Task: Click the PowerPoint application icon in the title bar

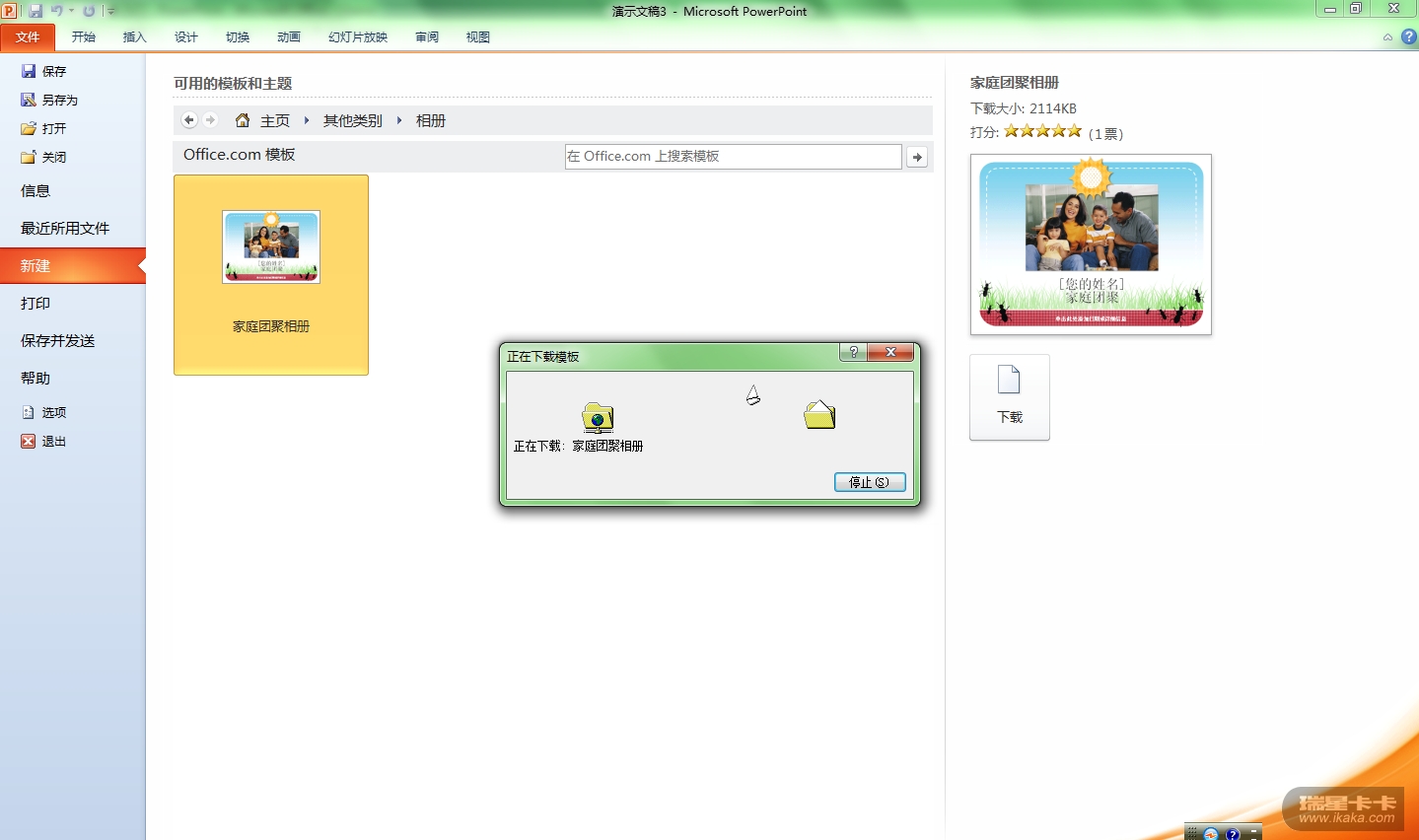Action: [9, 11]
